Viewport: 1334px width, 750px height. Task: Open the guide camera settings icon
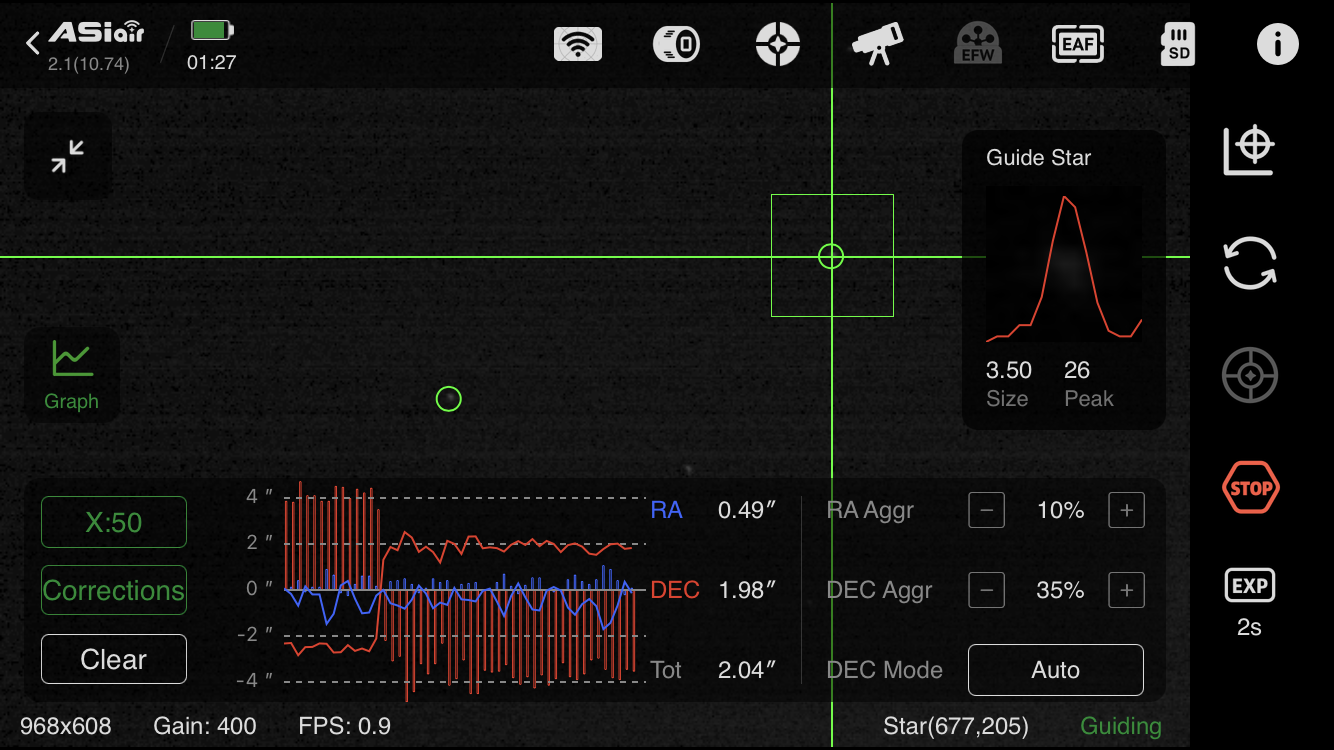(x=677, y=44)
